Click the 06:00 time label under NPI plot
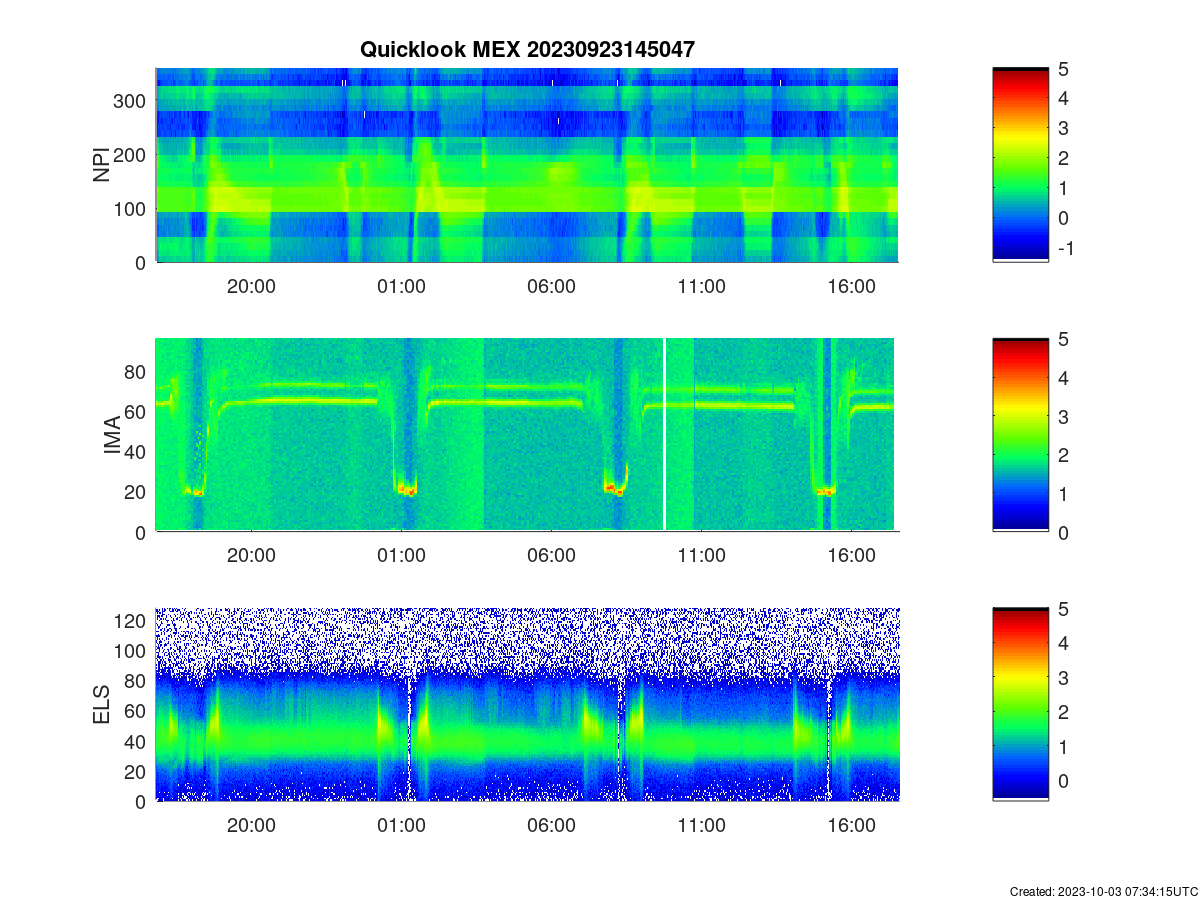The width and height of the screenshot is (1200, 900). 551,285
